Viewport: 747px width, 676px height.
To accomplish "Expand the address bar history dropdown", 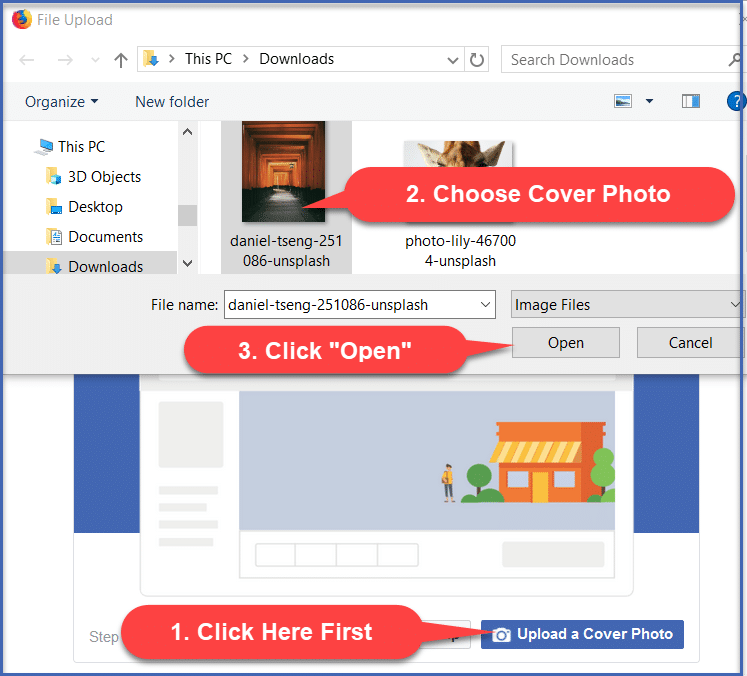I will tap(453, 60).
